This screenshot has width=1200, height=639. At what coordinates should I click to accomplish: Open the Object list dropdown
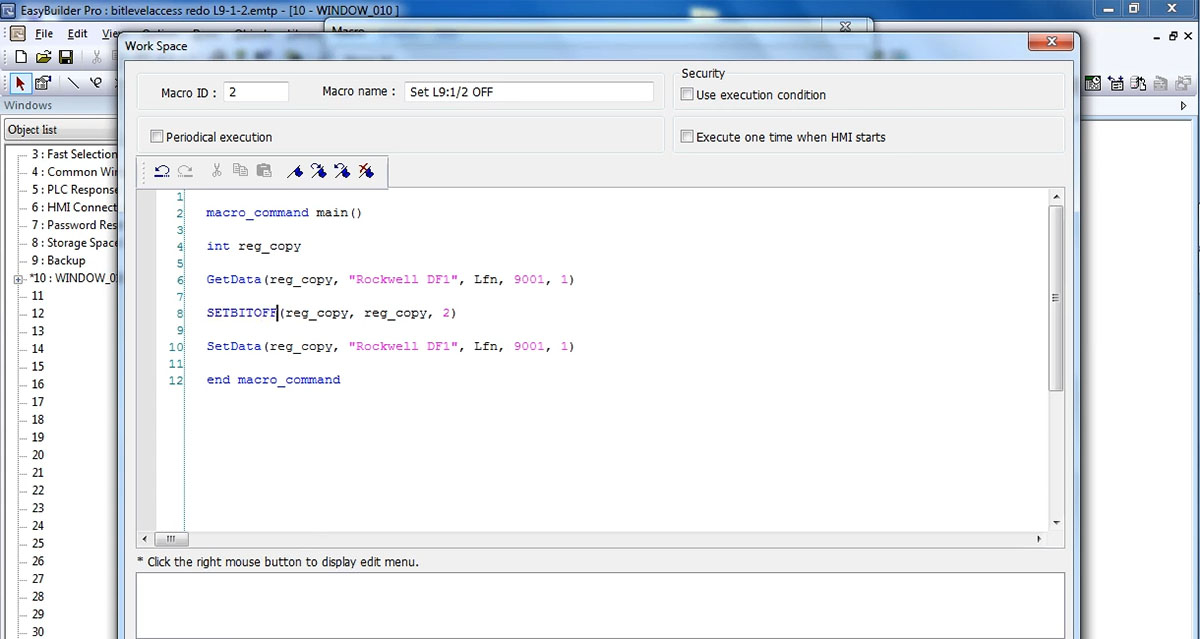pyautogui.click(x=60, y=130)
